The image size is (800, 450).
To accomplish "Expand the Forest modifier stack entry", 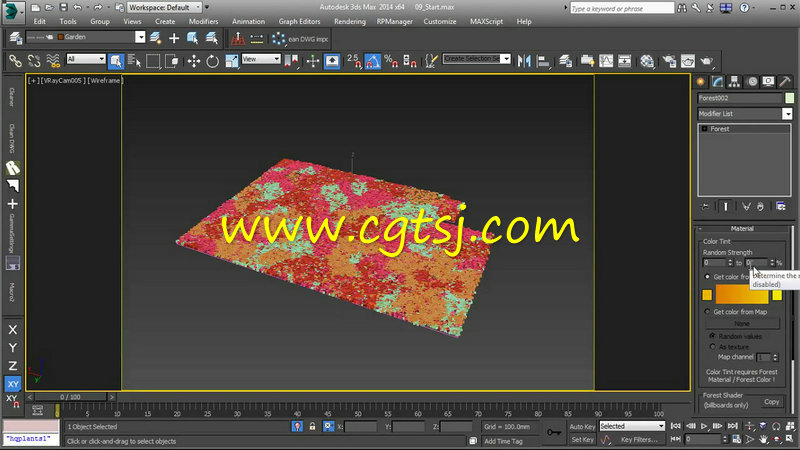I will pyautogui.click(x=704, y=129).
